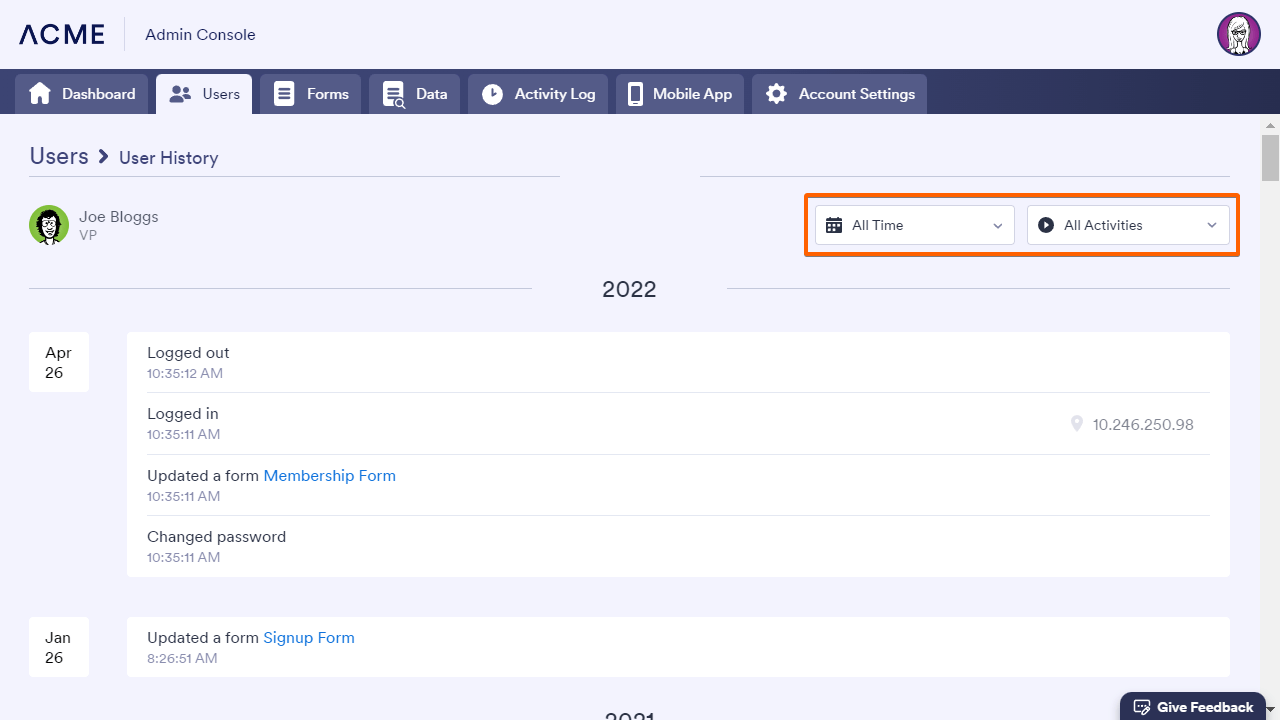Expand the All Activities filter dropdown
The height and width of the screenshot is (720, 1280).
(1127, 225)
